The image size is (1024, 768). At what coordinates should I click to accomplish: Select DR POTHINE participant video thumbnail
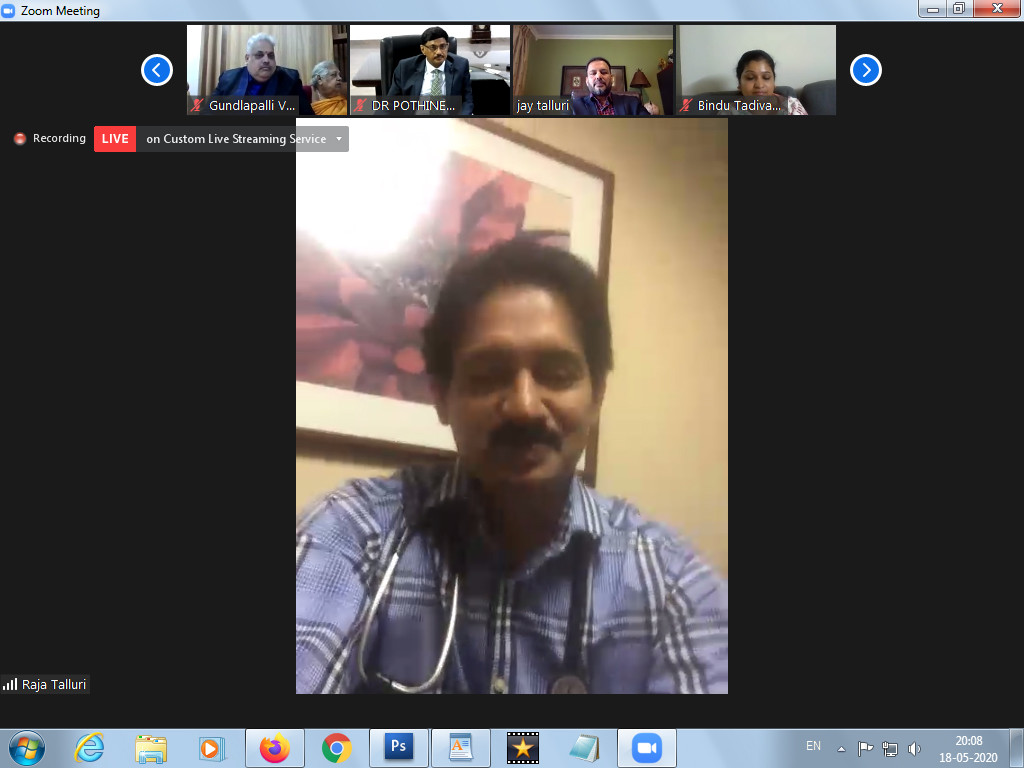(x=430, y=70)
